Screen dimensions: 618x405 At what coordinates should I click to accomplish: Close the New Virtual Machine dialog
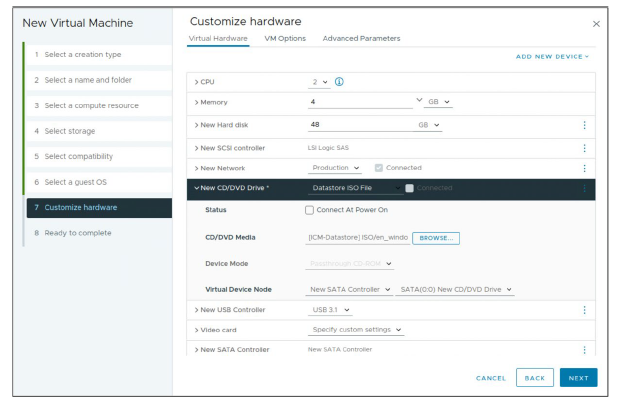597,23
